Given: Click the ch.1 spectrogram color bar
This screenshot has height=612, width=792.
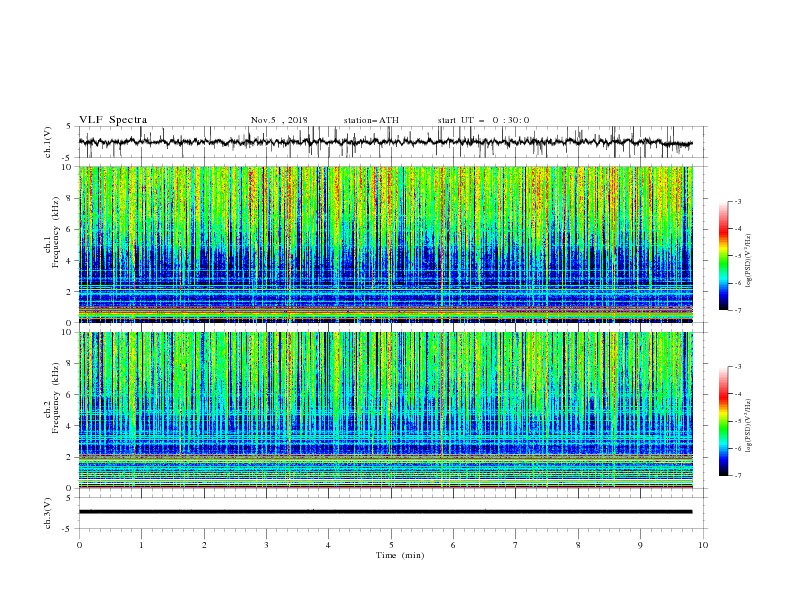Looking at the screenshot, I should click(723, 256).
